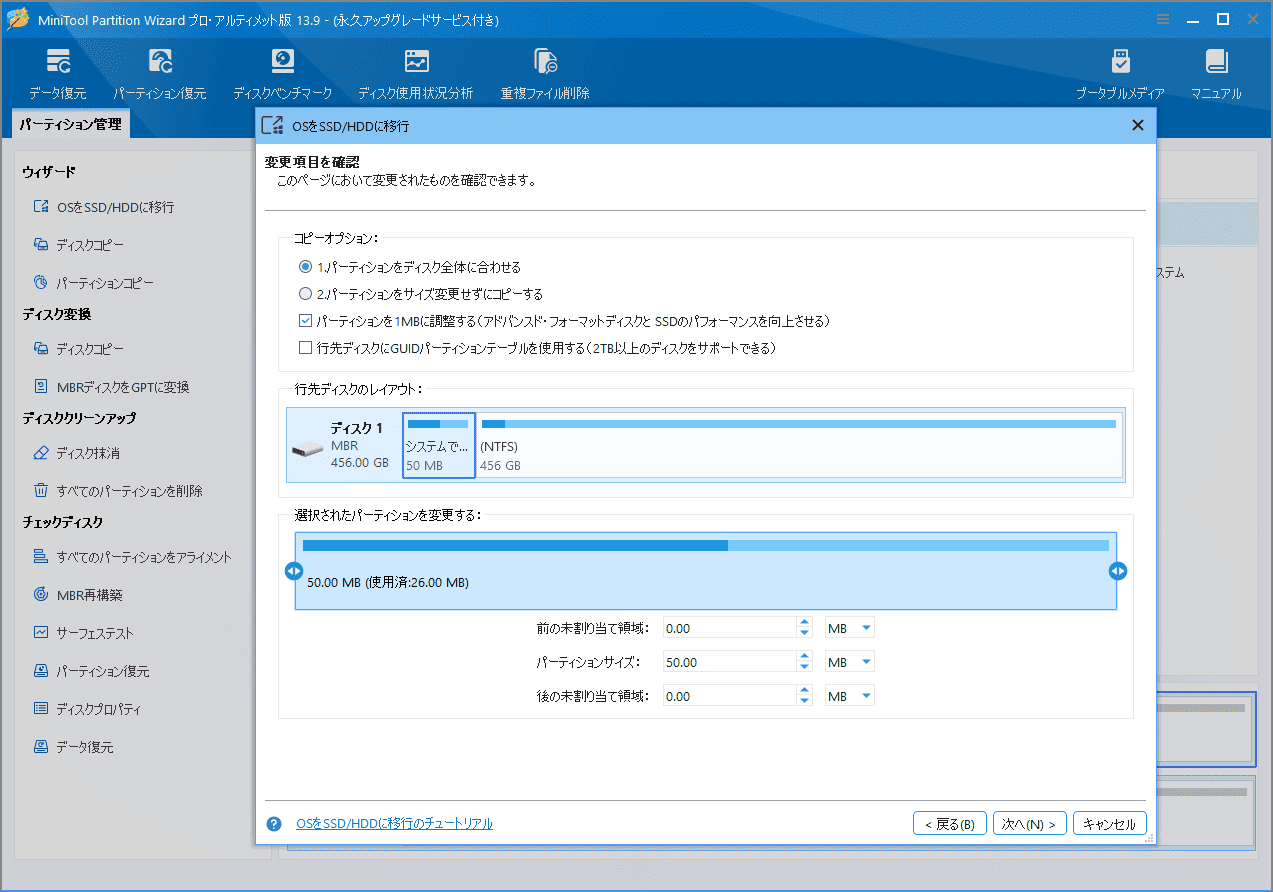Choose ディスクコピー under ウィザード in the sidebar
Image resolution: width=1273 pixels, height=892 pixels.
click(x=79, y=245)
